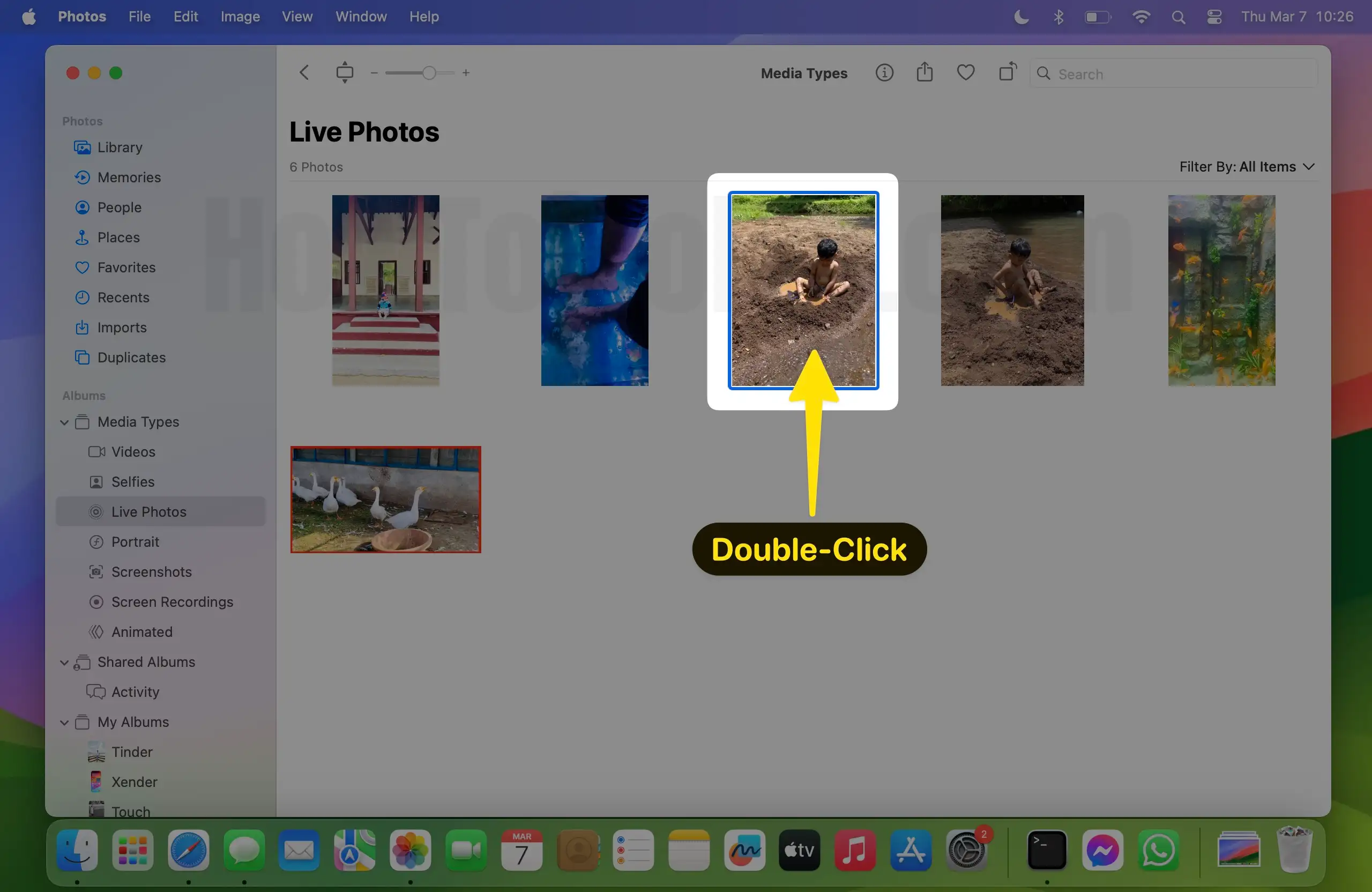Screen dimensions: 1372x892
Task: Collapse the My Albums section
Action: click(64, 722)
